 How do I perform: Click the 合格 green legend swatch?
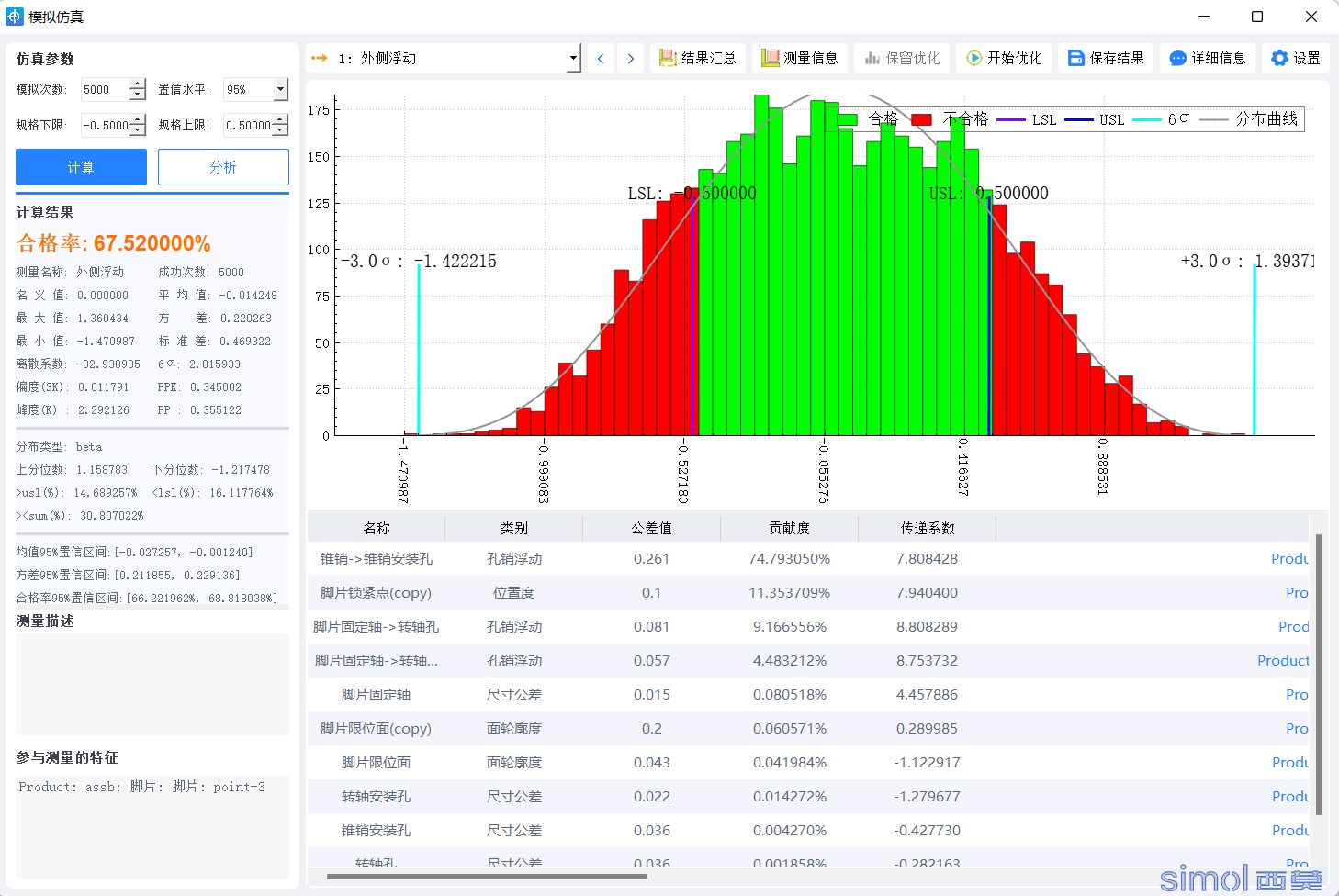coord(847,119)
